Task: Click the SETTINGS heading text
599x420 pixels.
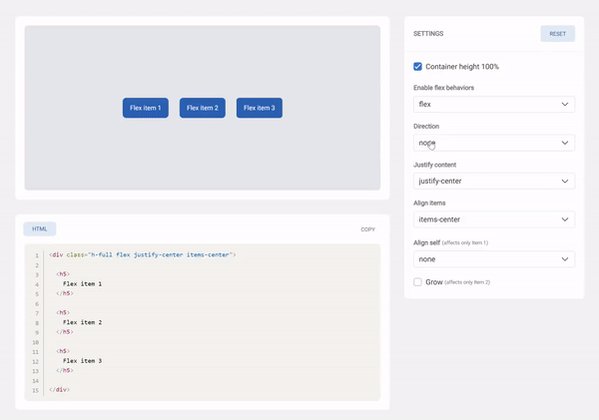Action: tap(428, 34)
